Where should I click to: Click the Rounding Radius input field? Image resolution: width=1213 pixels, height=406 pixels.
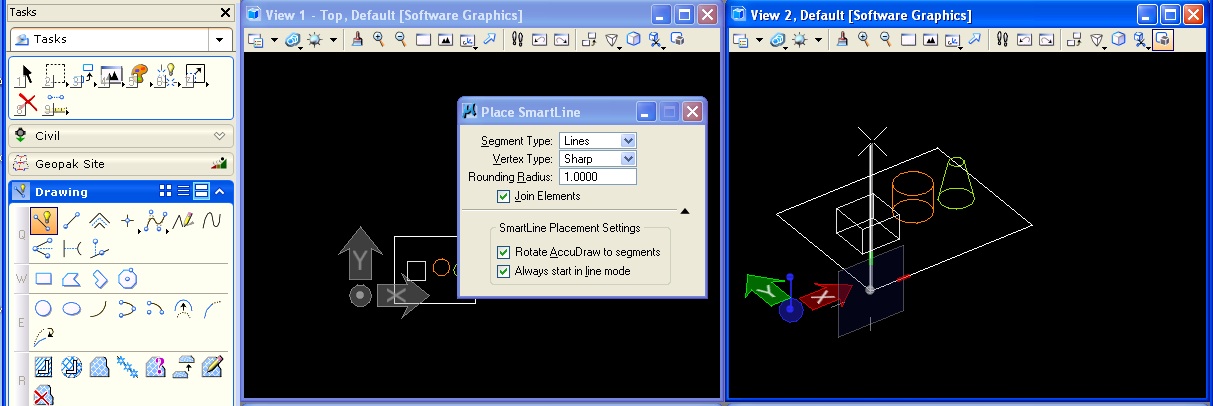(598, 177)
